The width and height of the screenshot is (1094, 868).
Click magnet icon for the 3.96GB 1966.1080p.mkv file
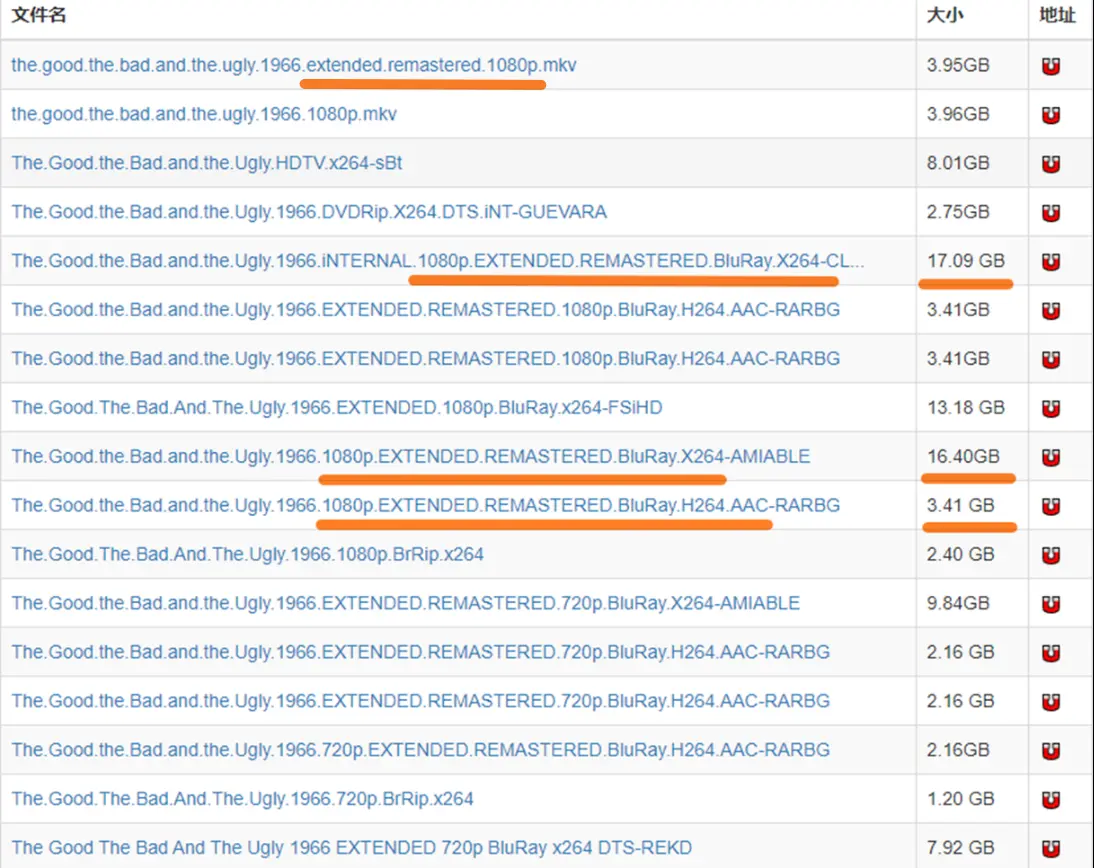pyautogui.click(x=1051, y=115)
